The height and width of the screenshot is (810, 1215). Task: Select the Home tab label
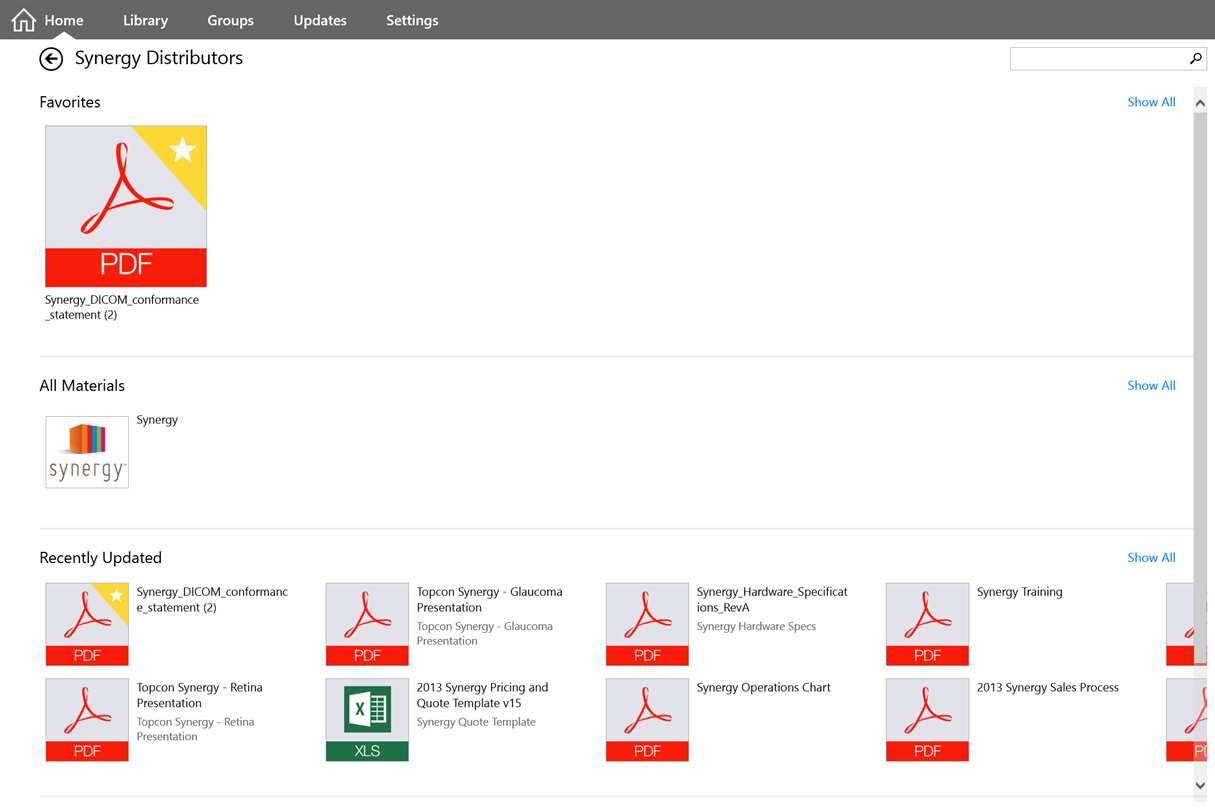pyautogui.click(x=64, y=20)
